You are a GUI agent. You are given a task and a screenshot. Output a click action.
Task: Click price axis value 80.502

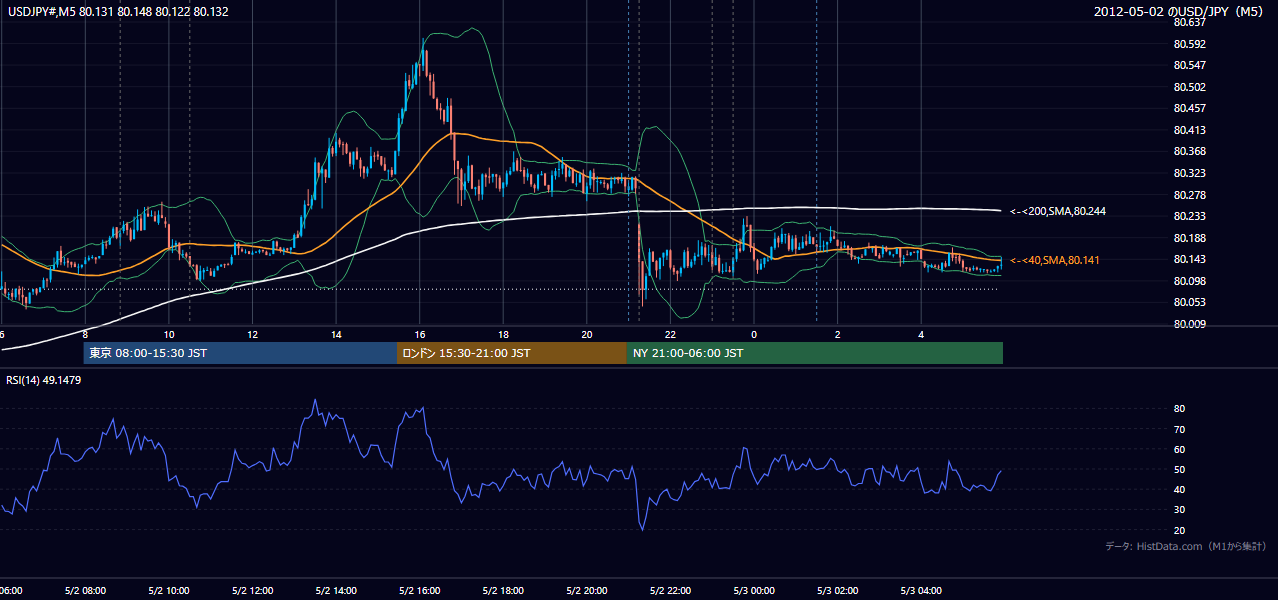point(1189,87)
